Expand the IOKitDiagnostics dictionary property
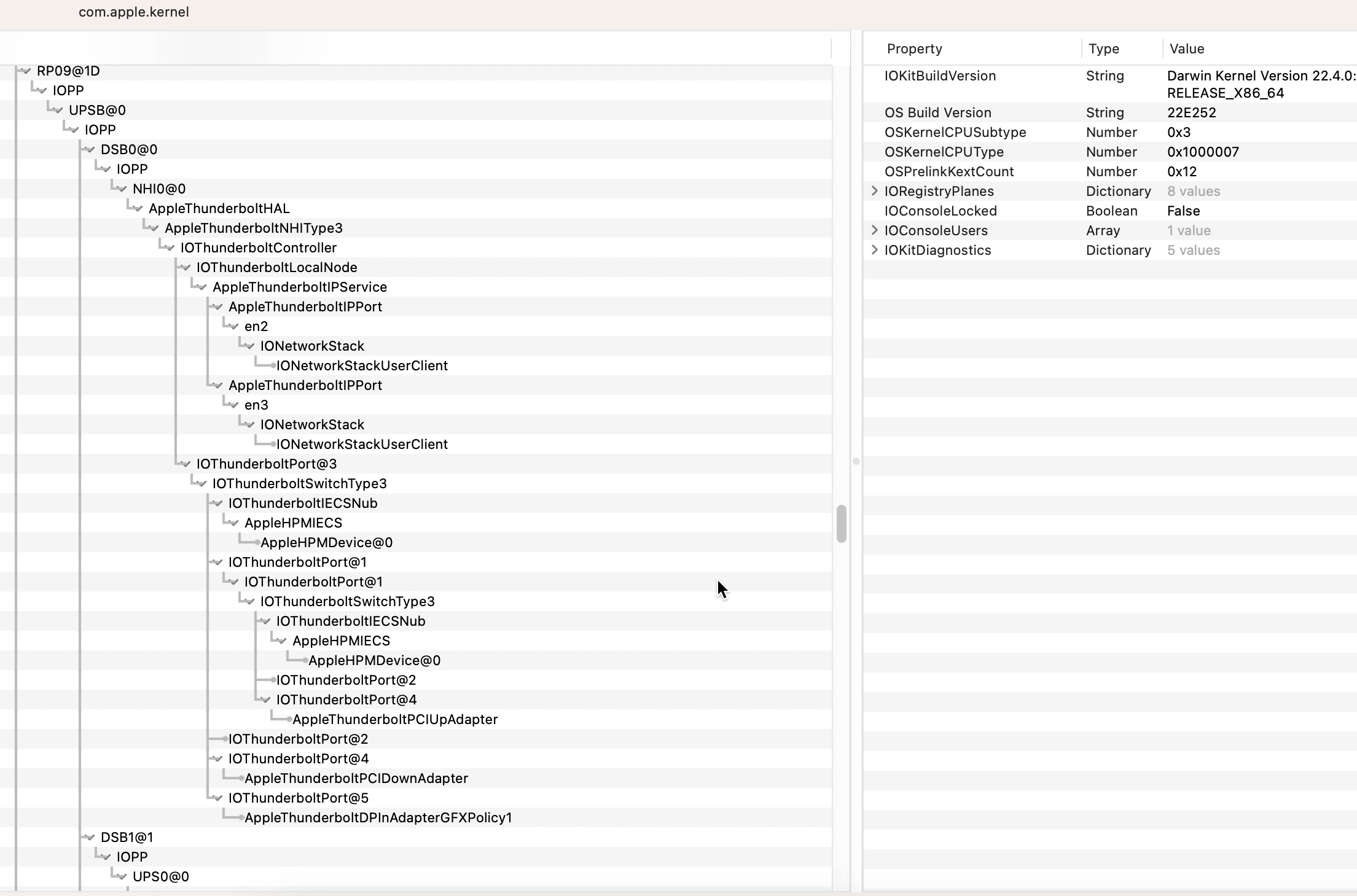The height and width of the screenshot is (896, 1357). (x=875, y=250)
